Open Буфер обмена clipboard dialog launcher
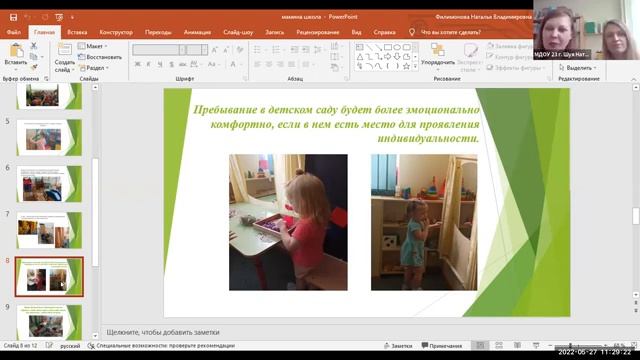 pyautogui.click(x=46, y=78)
